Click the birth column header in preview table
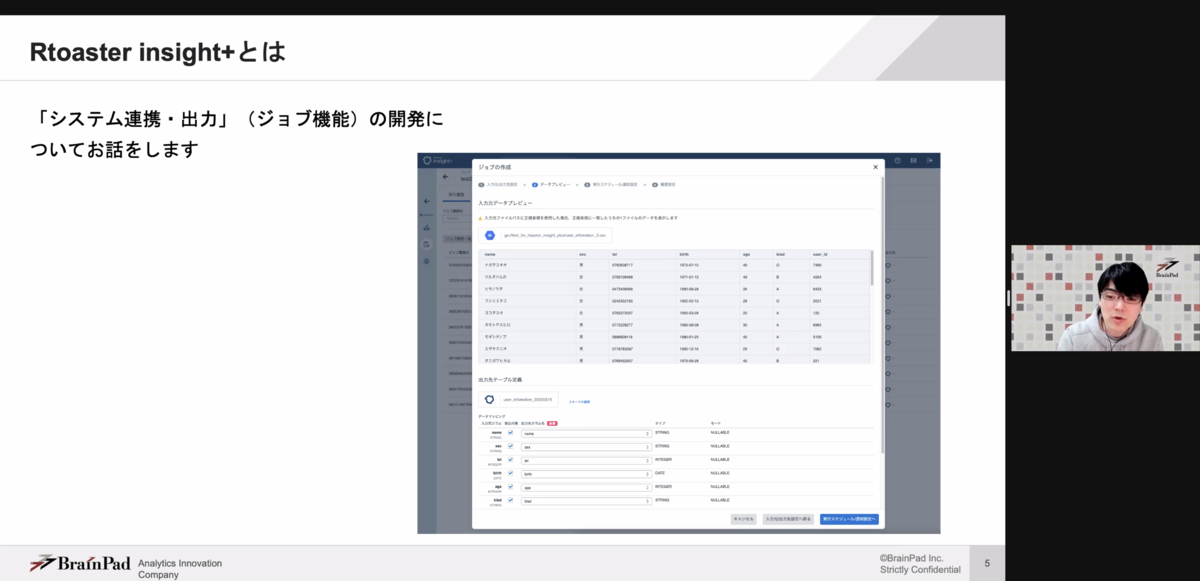 click(x=686, y=254)
